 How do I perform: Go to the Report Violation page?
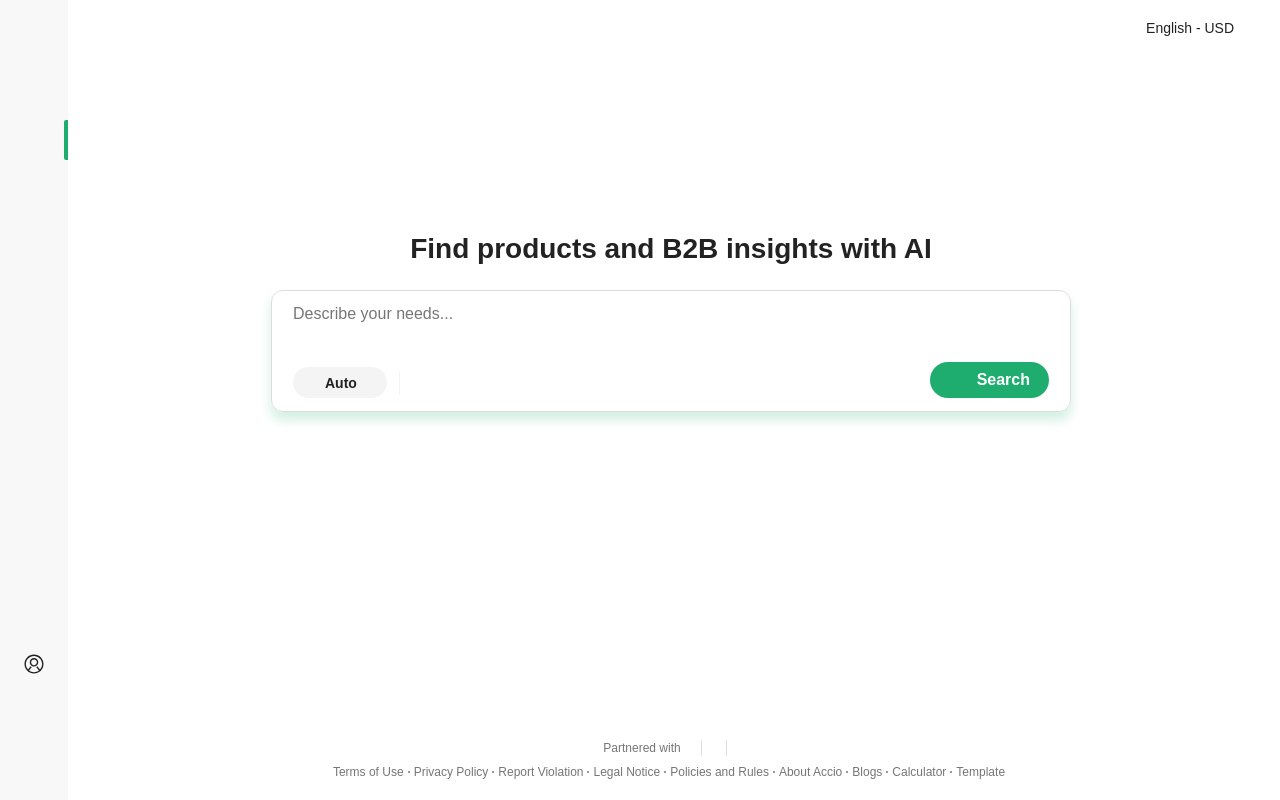click(540, 772)
